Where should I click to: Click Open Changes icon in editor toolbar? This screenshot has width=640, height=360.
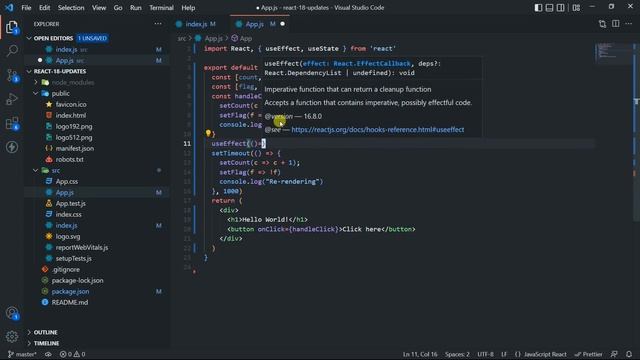pos(602,24)
